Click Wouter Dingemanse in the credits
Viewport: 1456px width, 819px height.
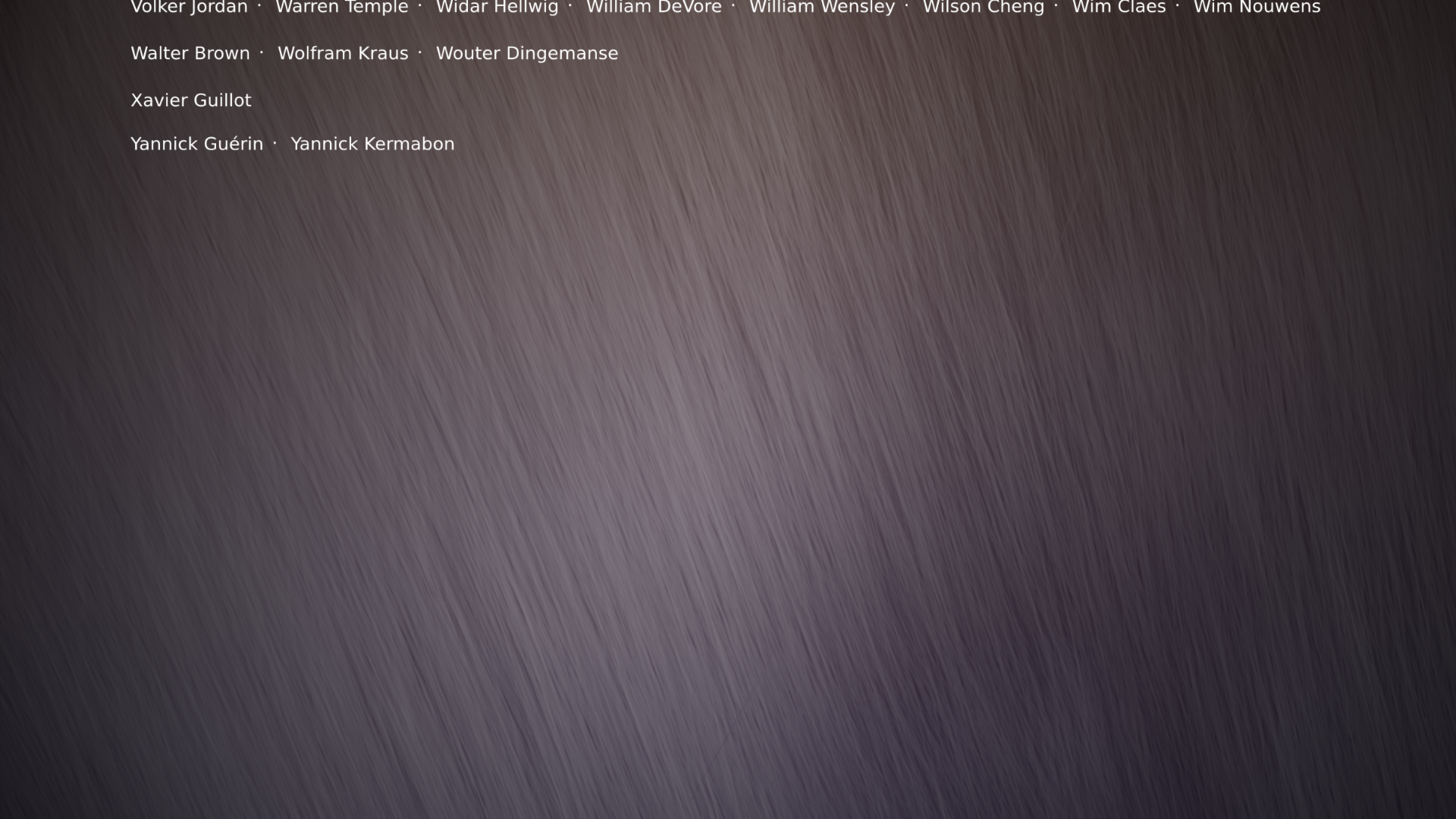(526, 53)
